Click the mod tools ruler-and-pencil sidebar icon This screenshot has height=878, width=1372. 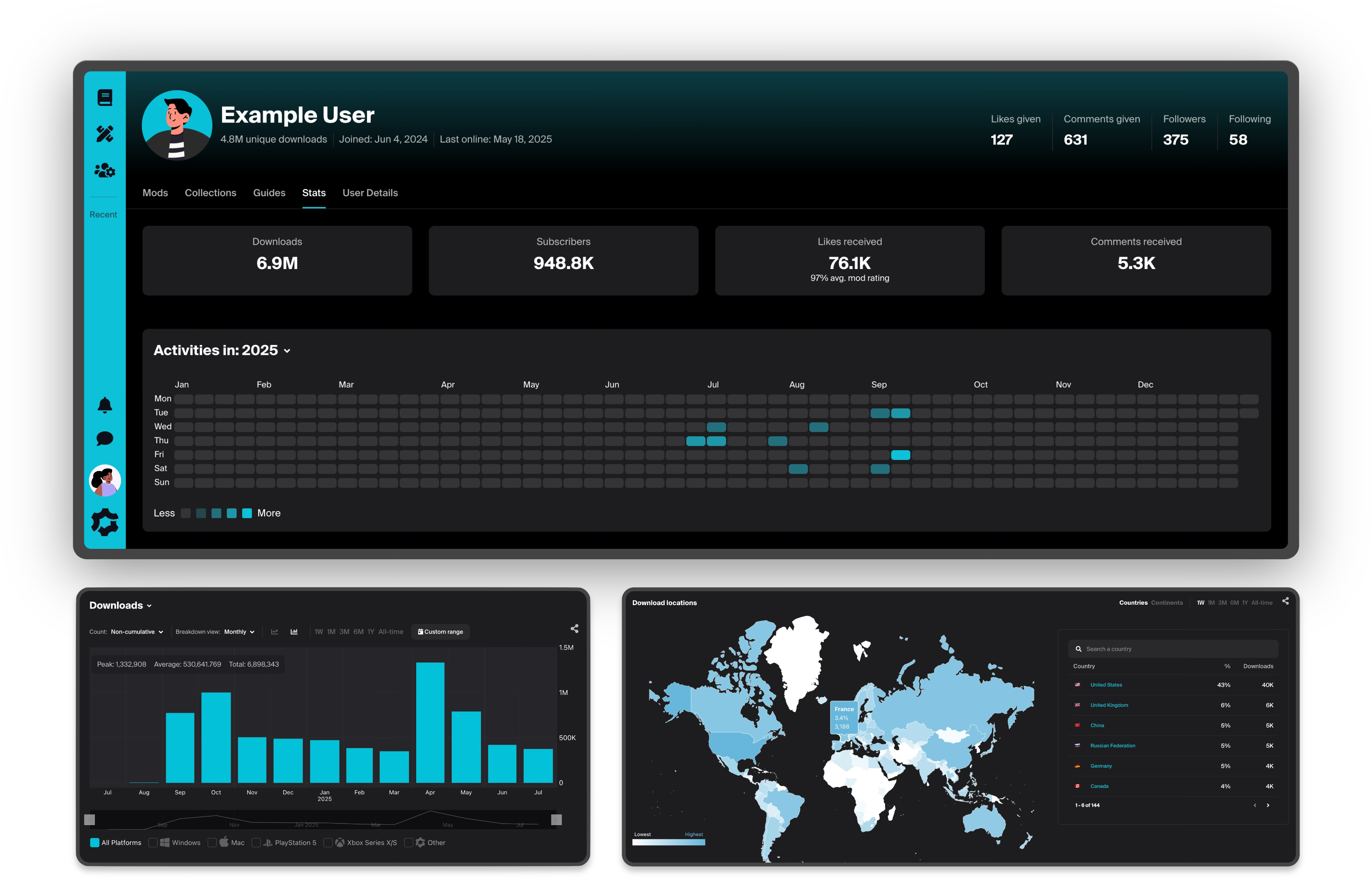click(105, 134)
